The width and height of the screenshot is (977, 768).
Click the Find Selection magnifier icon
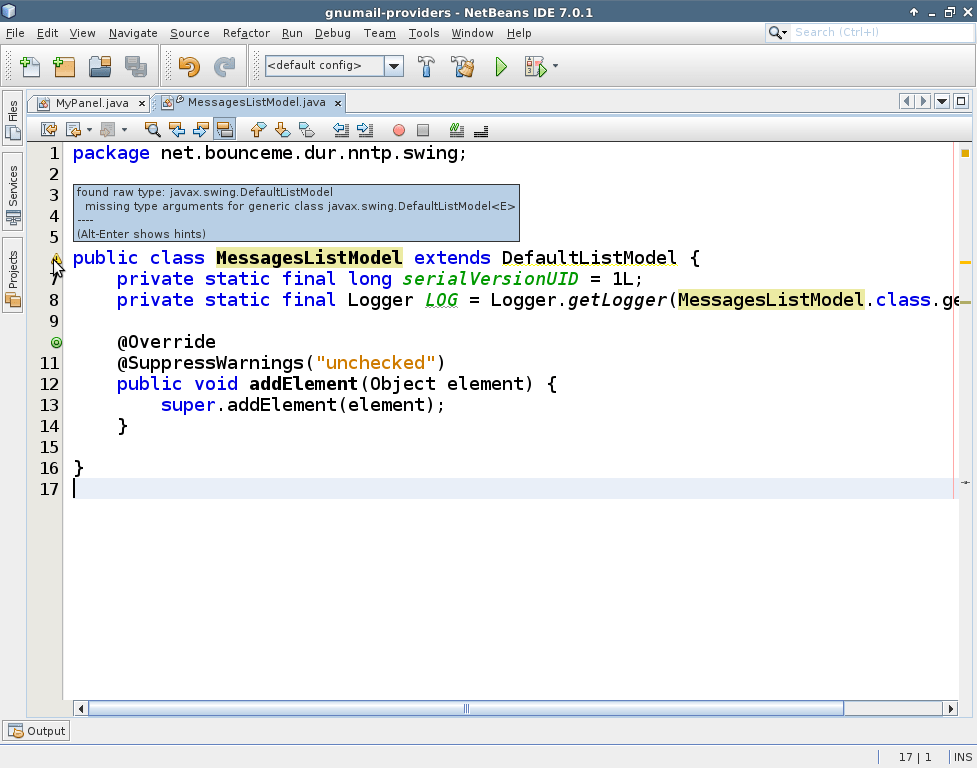click(x=153, y=130)
